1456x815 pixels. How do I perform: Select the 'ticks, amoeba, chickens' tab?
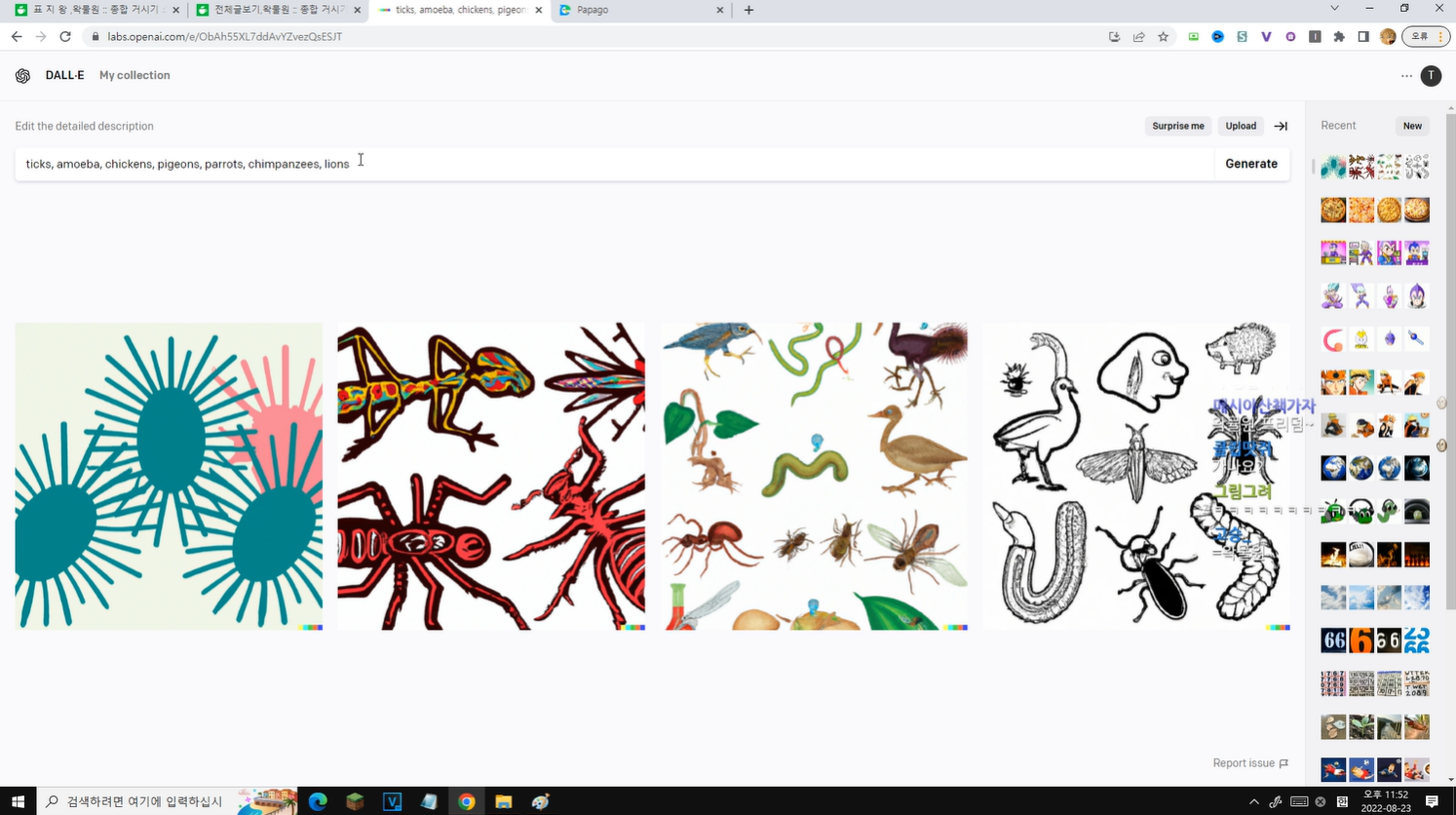click(x=459, y=10)
